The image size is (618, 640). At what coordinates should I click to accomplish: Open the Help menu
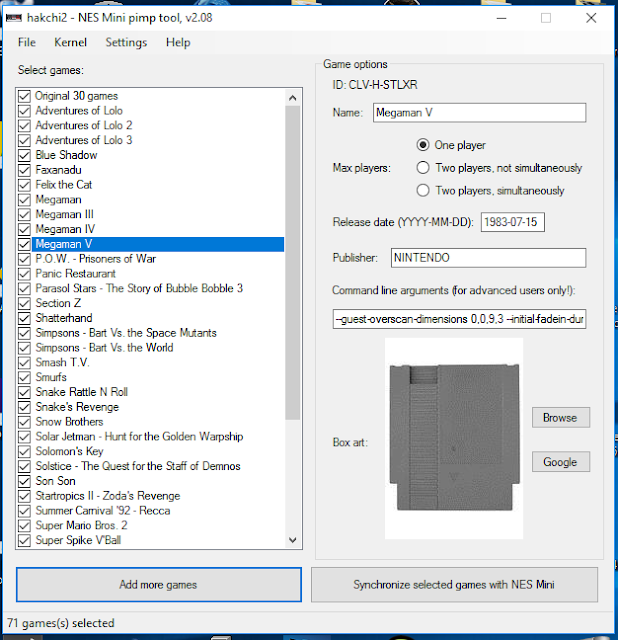[178, 43]
